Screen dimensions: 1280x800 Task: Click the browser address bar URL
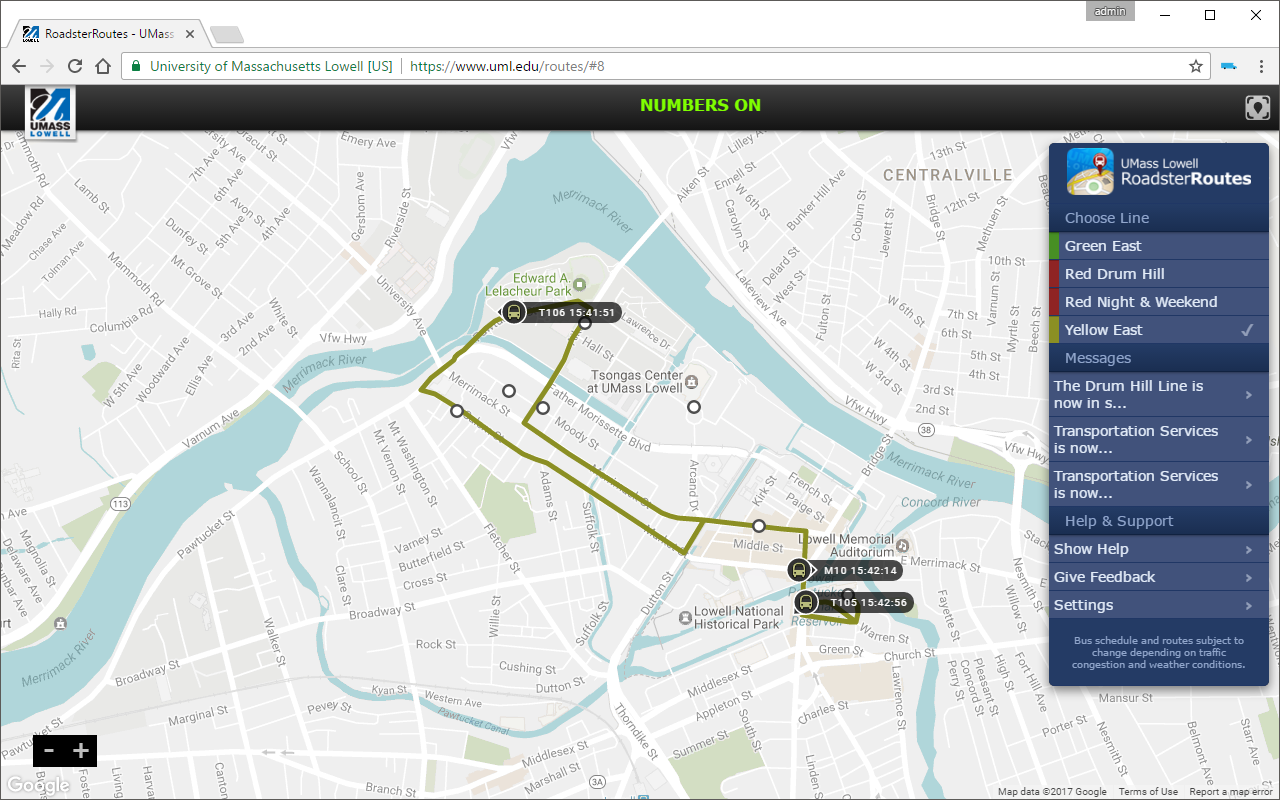point(507,67)
